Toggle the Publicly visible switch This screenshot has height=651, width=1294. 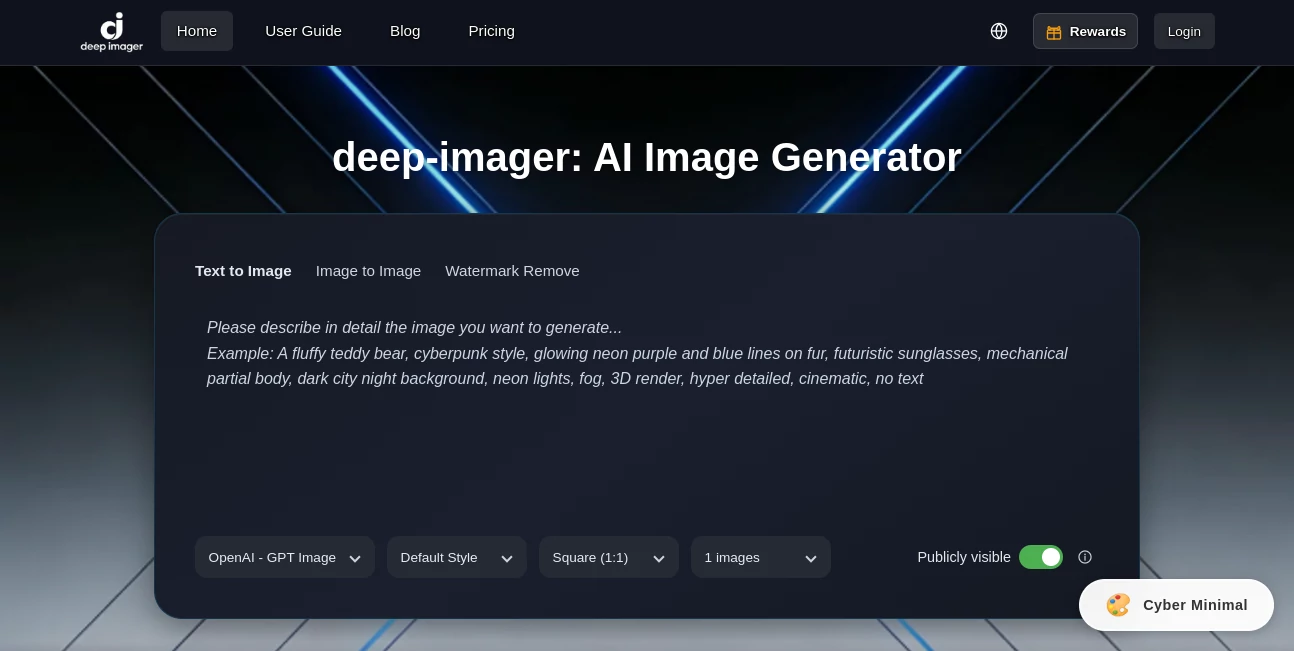click(x=1041, y=557)
